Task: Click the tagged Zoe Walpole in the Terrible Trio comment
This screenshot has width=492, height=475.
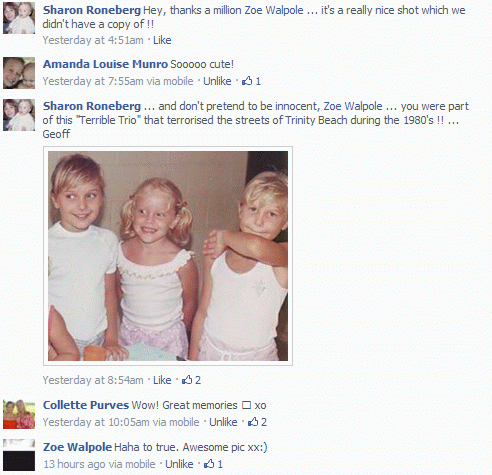Action: coord(353,106)
